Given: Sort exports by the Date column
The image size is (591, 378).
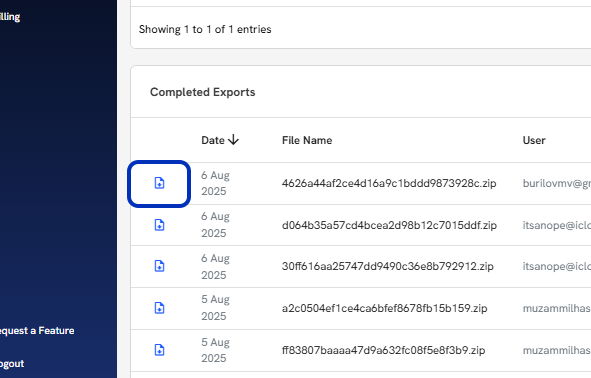Looking at the screenshot, I should pyautogui.click(x=220, y=140).
